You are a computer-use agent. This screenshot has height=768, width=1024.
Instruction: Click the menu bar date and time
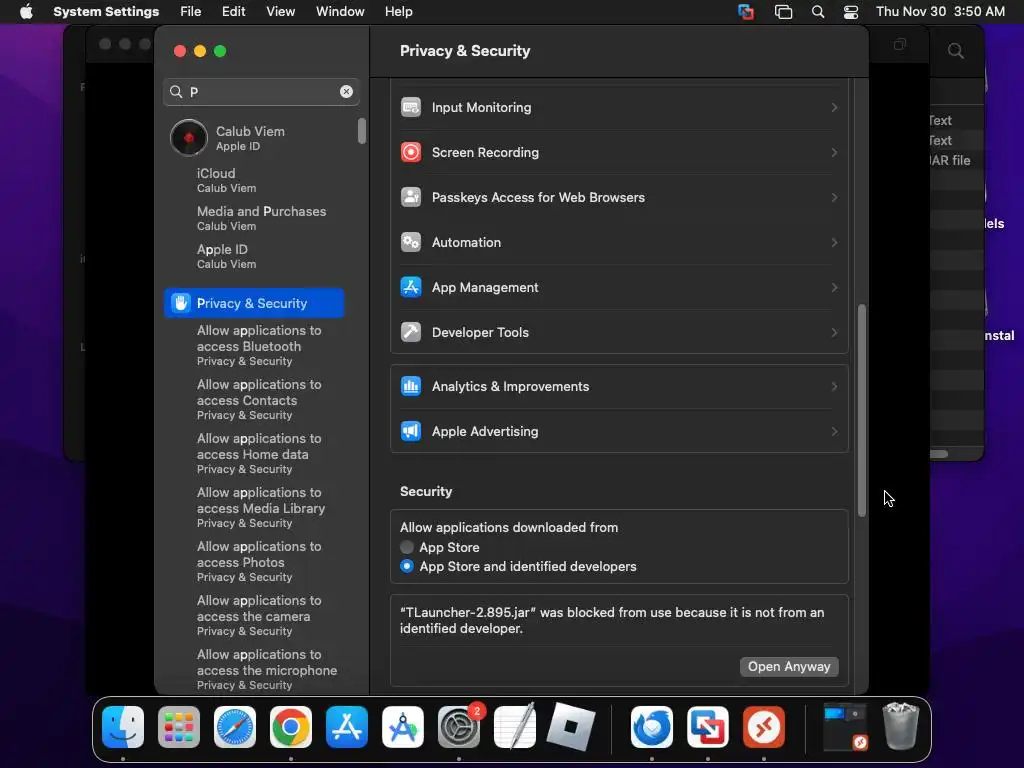[x=940, y=12]
